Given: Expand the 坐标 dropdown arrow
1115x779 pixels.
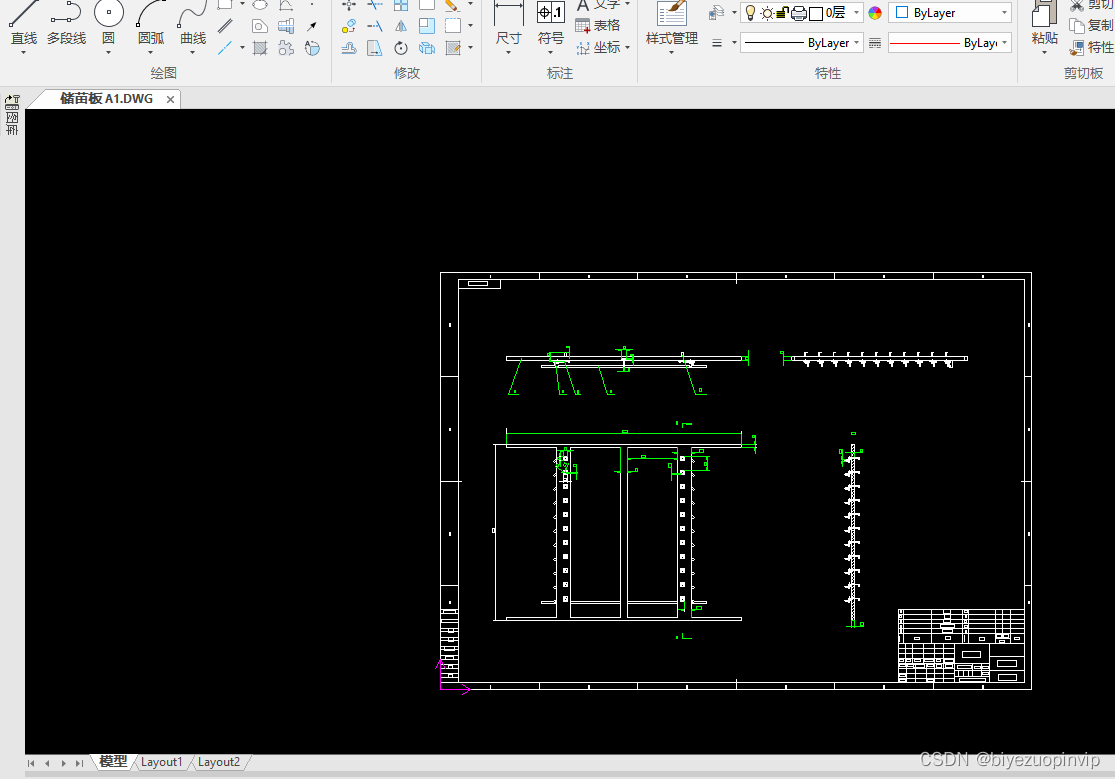Looking at the screenshot, I should click(628, 48).
